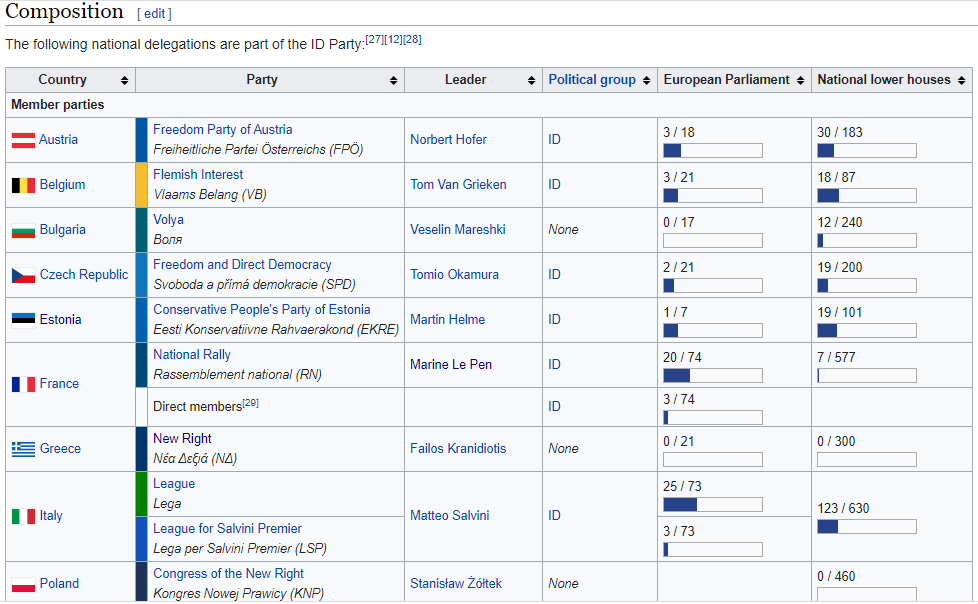
Task: Open the Poland country link
Action: 59,584
